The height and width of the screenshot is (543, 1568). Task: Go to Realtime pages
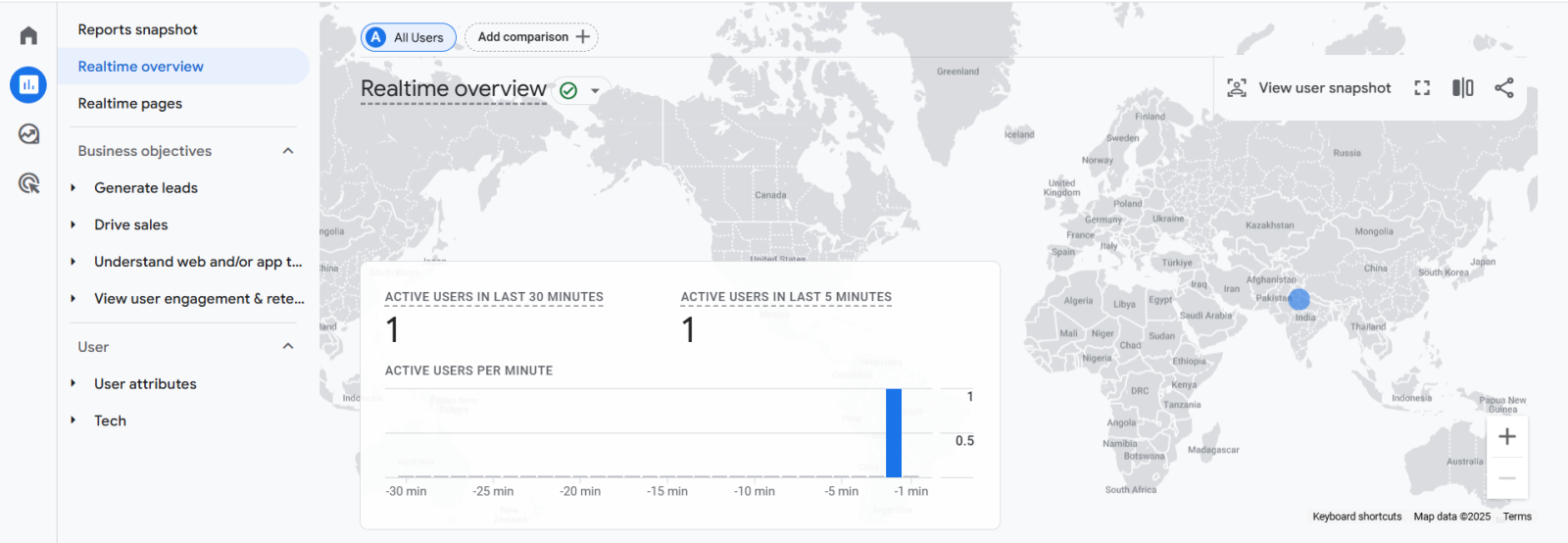[x=130, y=104]
